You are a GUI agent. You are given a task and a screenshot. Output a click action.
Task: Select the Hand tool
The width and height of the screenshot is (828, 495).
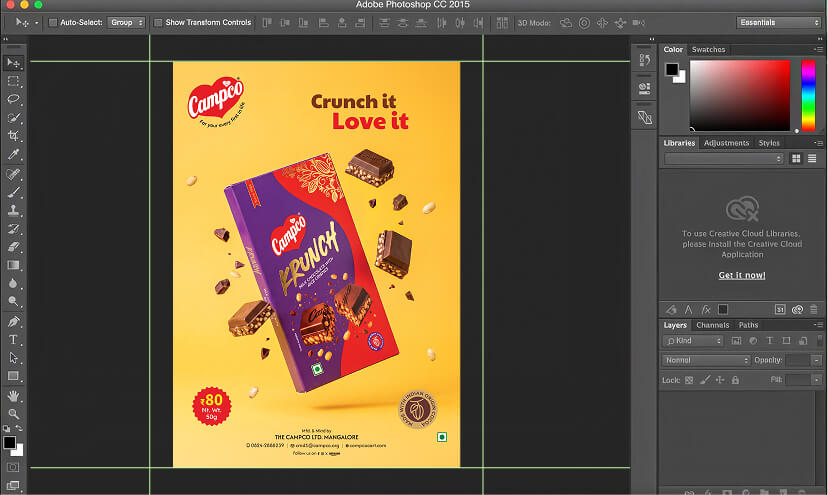(13, 396)
